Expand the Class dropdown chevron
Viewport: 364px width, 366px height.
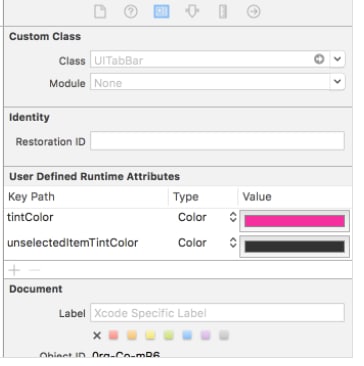[x=337, y=59]
